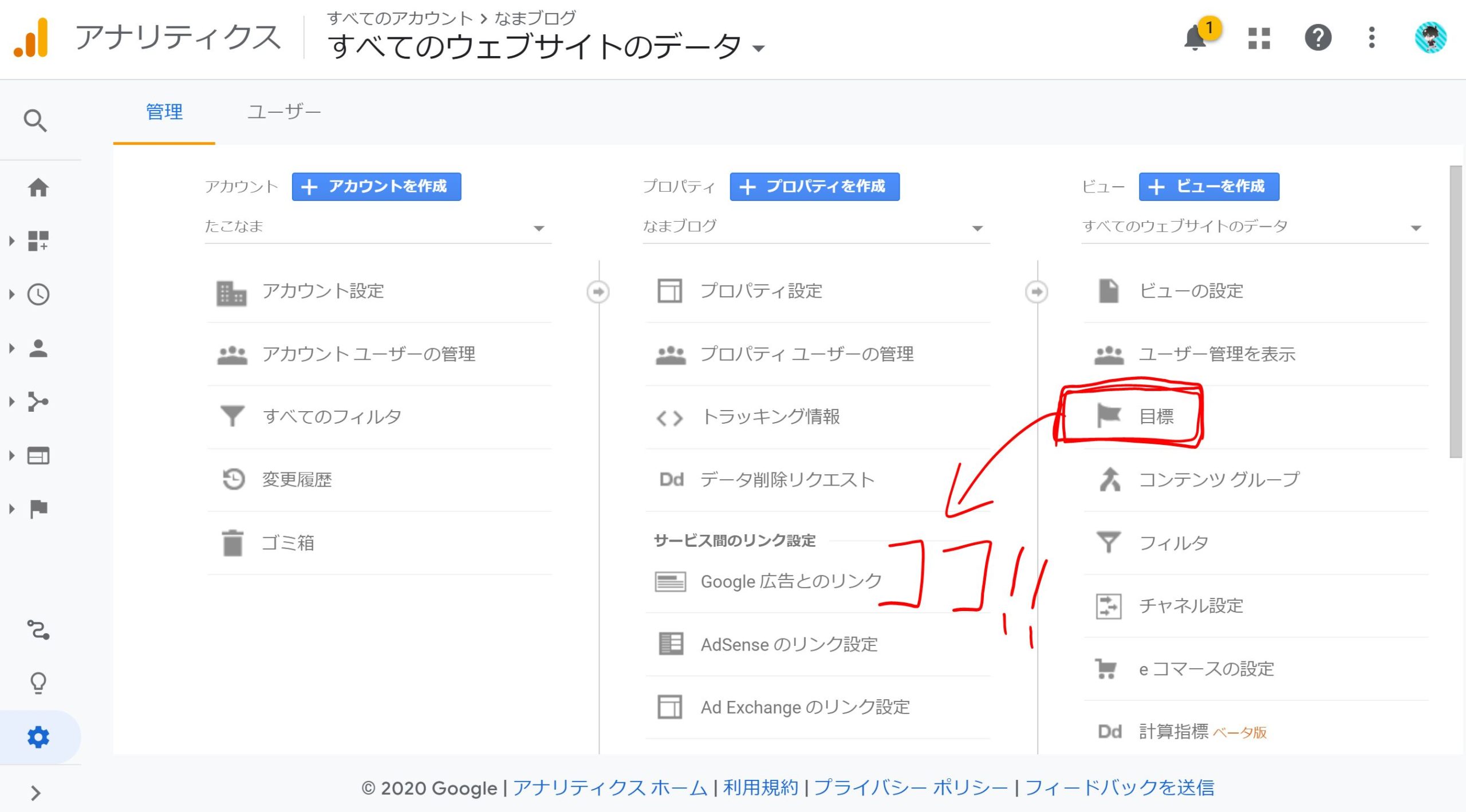Click the shopping cart icon for e コマース

[x=1106, y=668]
